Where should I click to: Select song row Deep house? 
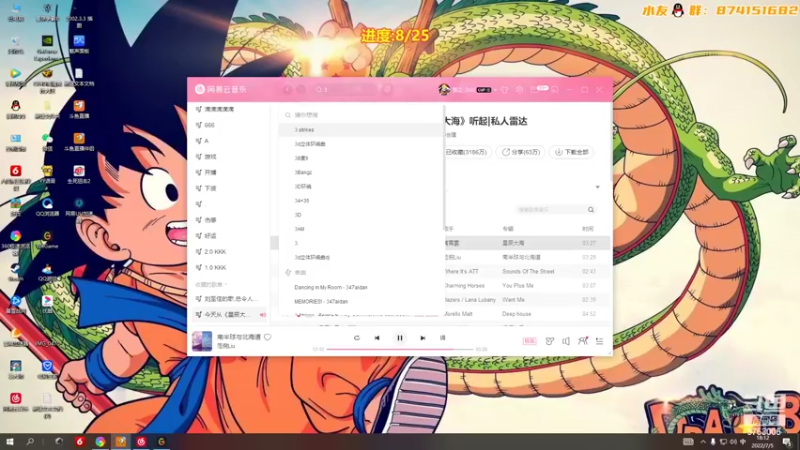tap(528, 314)
